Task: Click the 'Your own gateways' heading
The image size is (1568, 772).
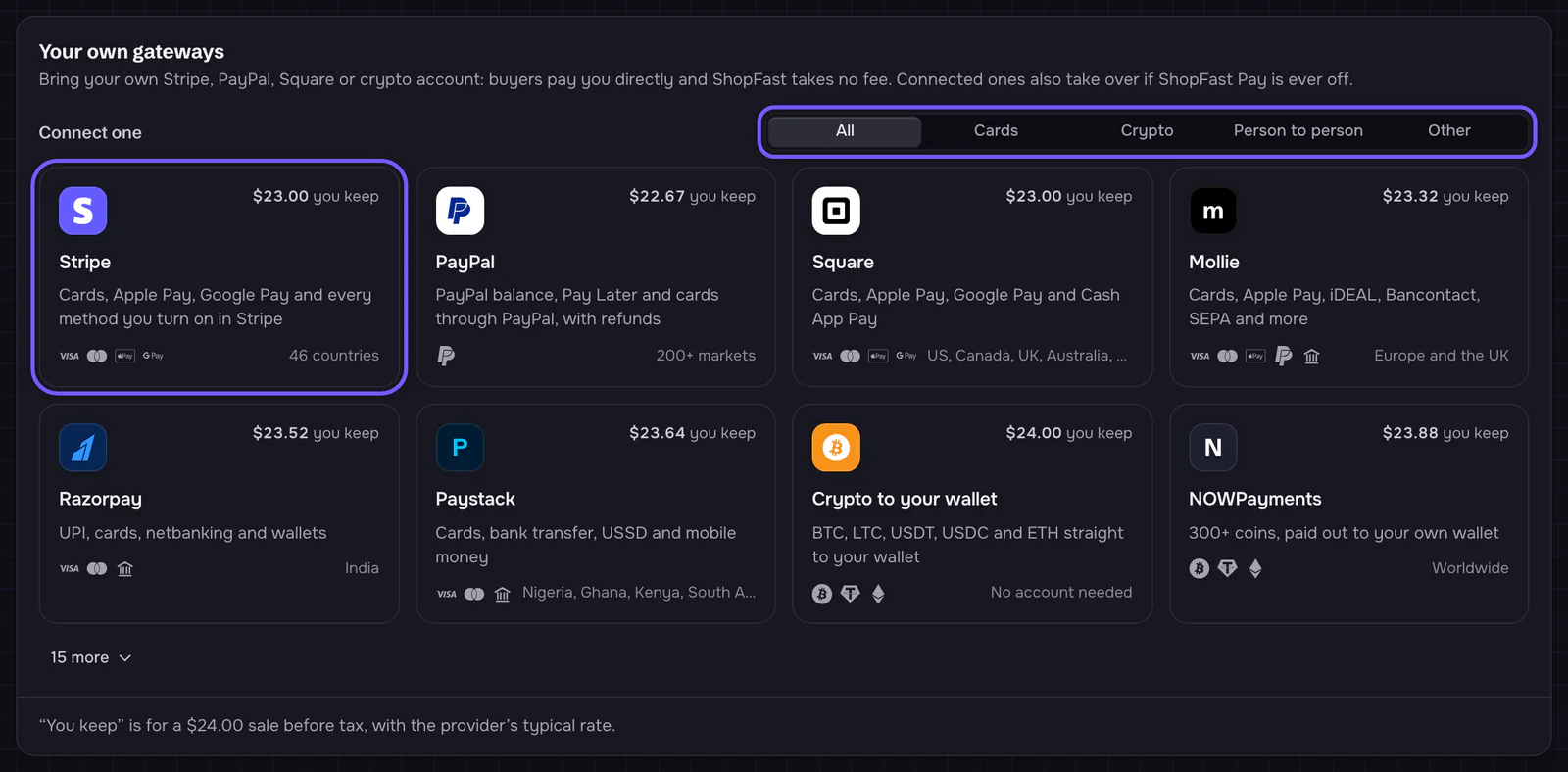Action: 131,52
